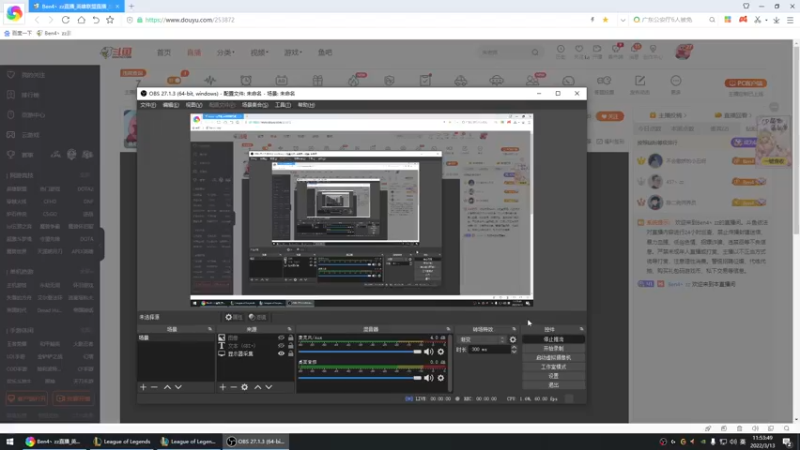Open Douyu user avatar in header

coord(684,52)
